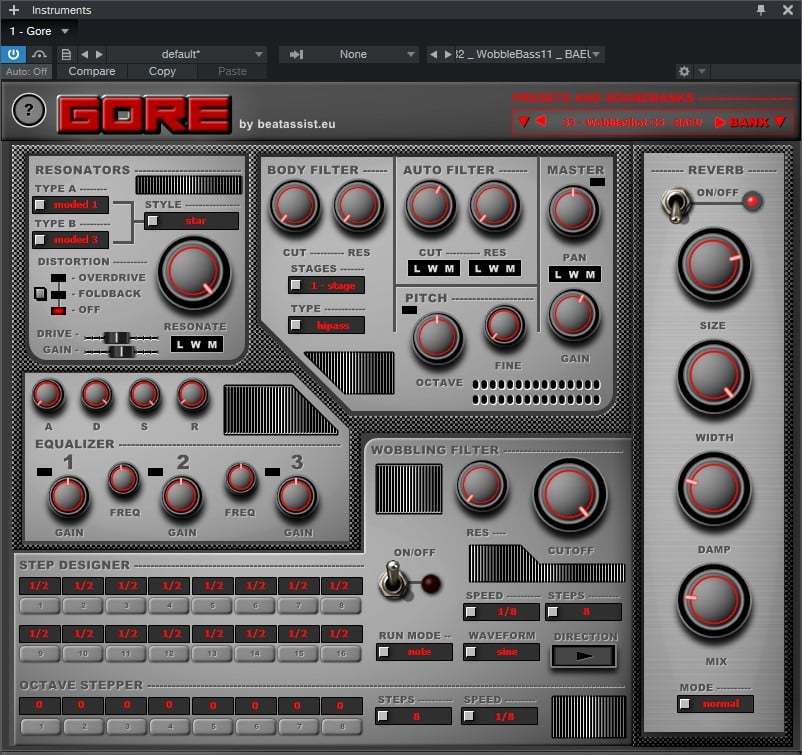Toggle the Wobbling Filter on/off switch

click(x=394, y=579)
